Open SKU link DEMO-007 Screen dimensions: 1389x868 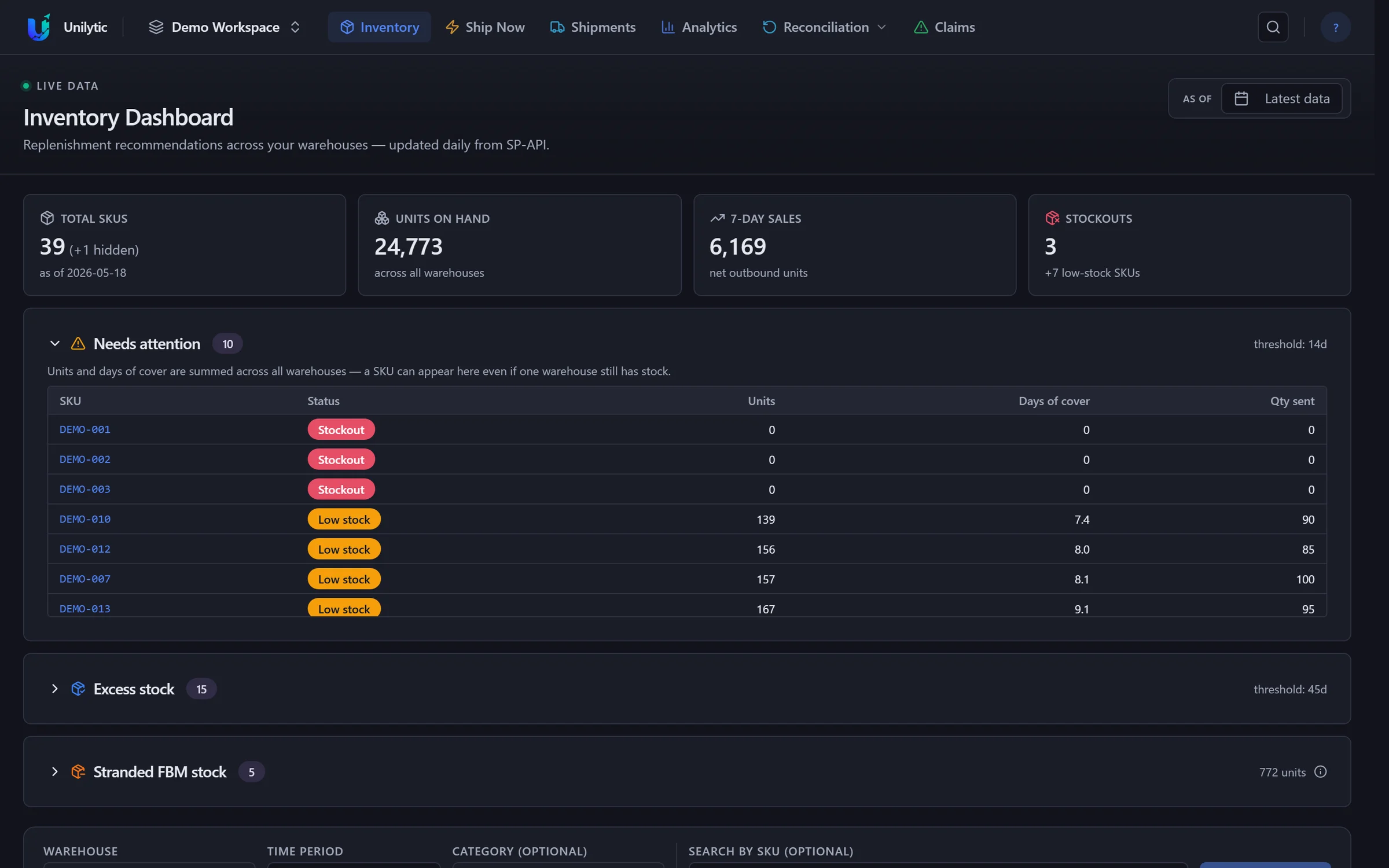85,579
